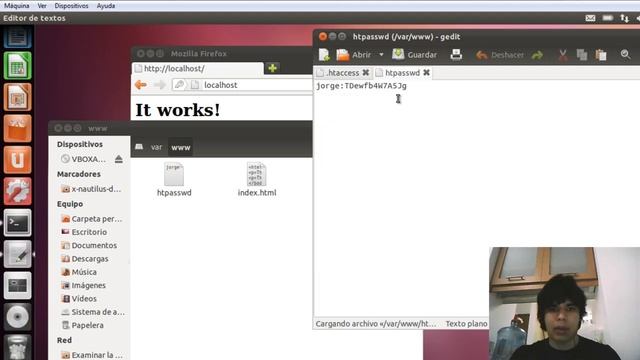Click the redo arrow icon in gedit
Image resolution: width=640 pixels, height=360 pixels.
tap(538, 55)
